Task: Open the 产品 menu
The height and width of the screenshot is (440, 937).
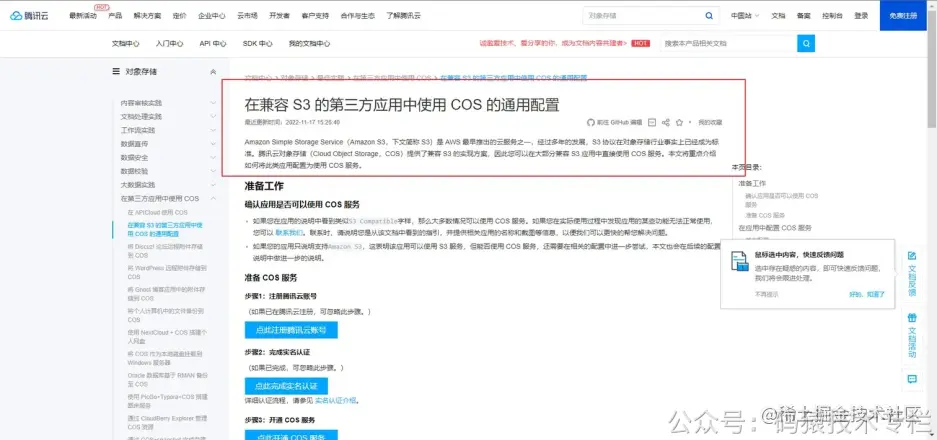Action: coord(115,16)
